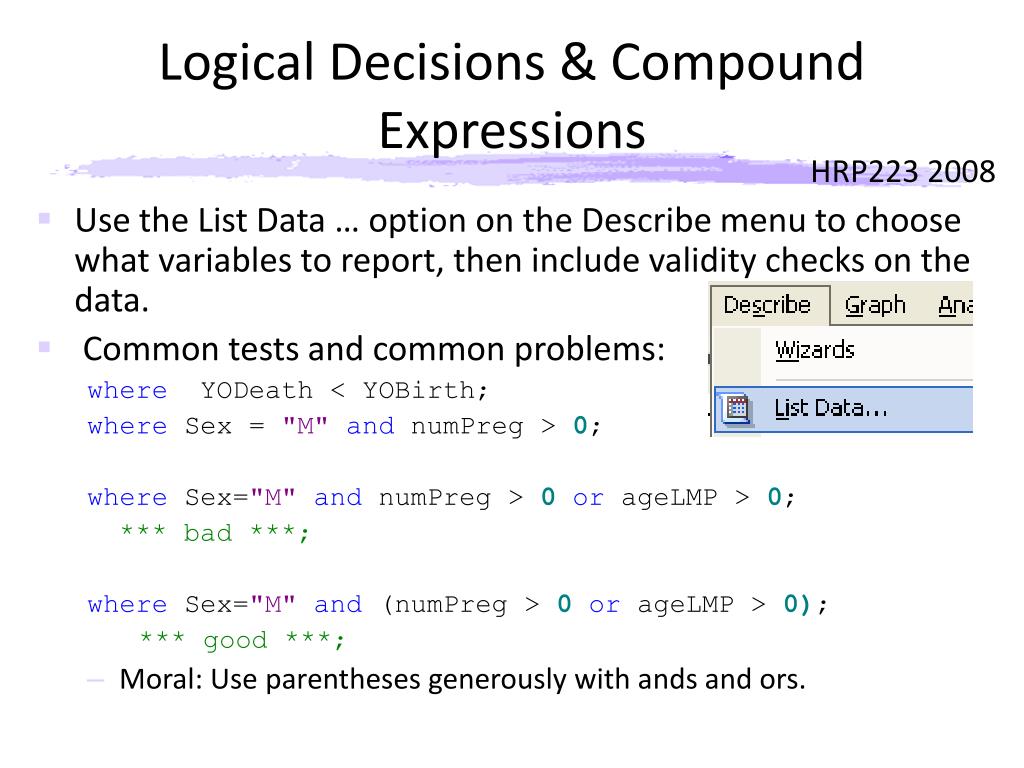This screenshot has width=1024, height=768.
Task: Open the Graph menu
Action: click(875, 305)
